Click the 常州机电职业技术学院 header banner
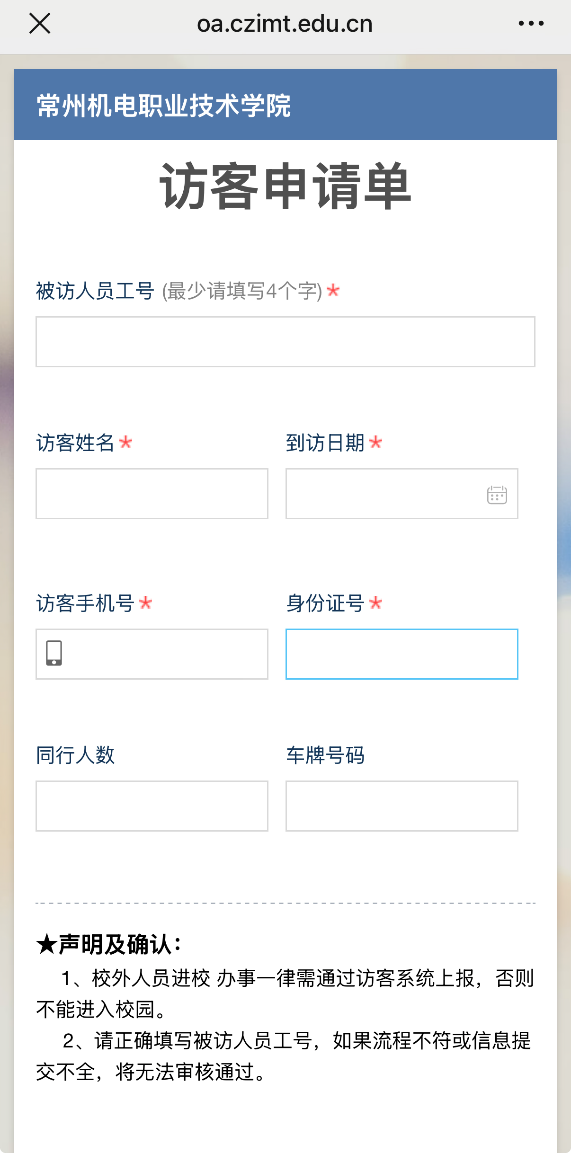Image resolution: width=571 pixels, height=1153 pixels. 285,105
